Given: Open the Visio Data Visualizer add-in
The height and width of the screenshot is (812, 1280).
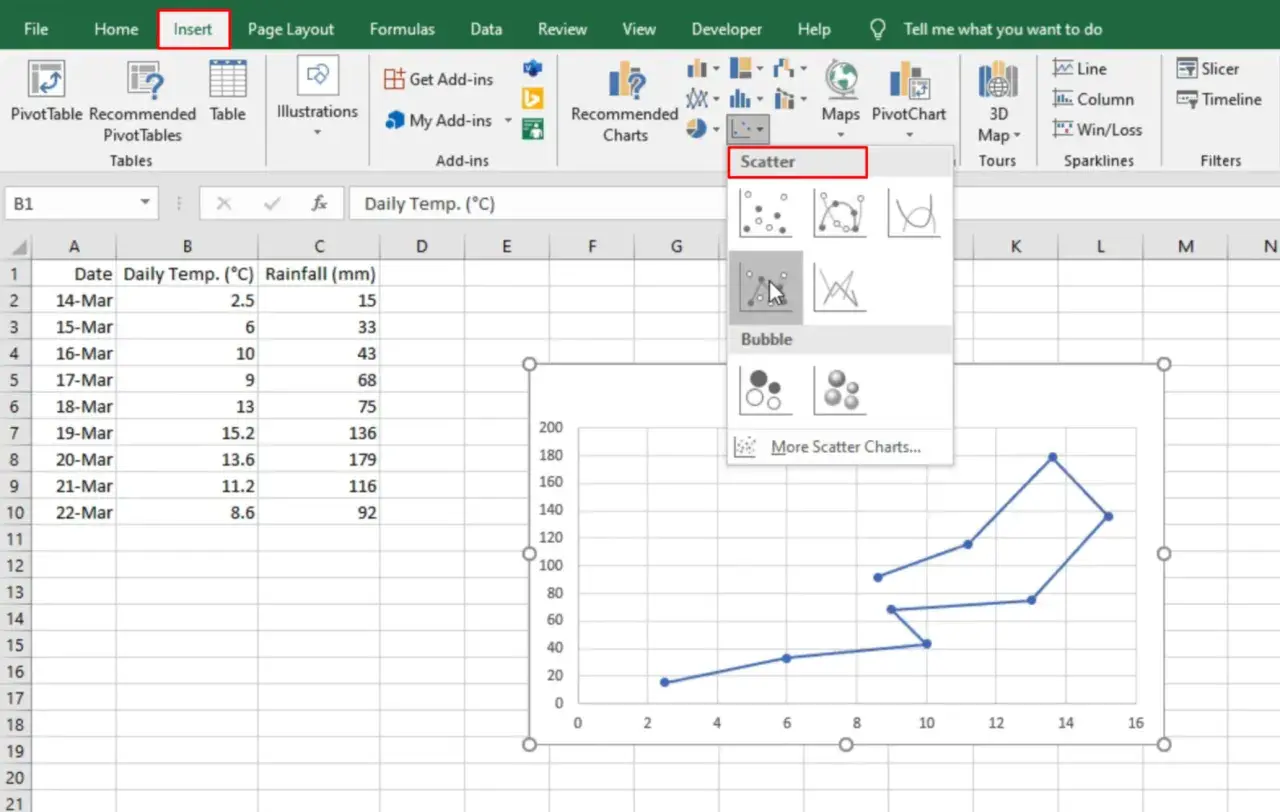Looking at the screenshot, I should pyautogui.click(x=533, y=69).
